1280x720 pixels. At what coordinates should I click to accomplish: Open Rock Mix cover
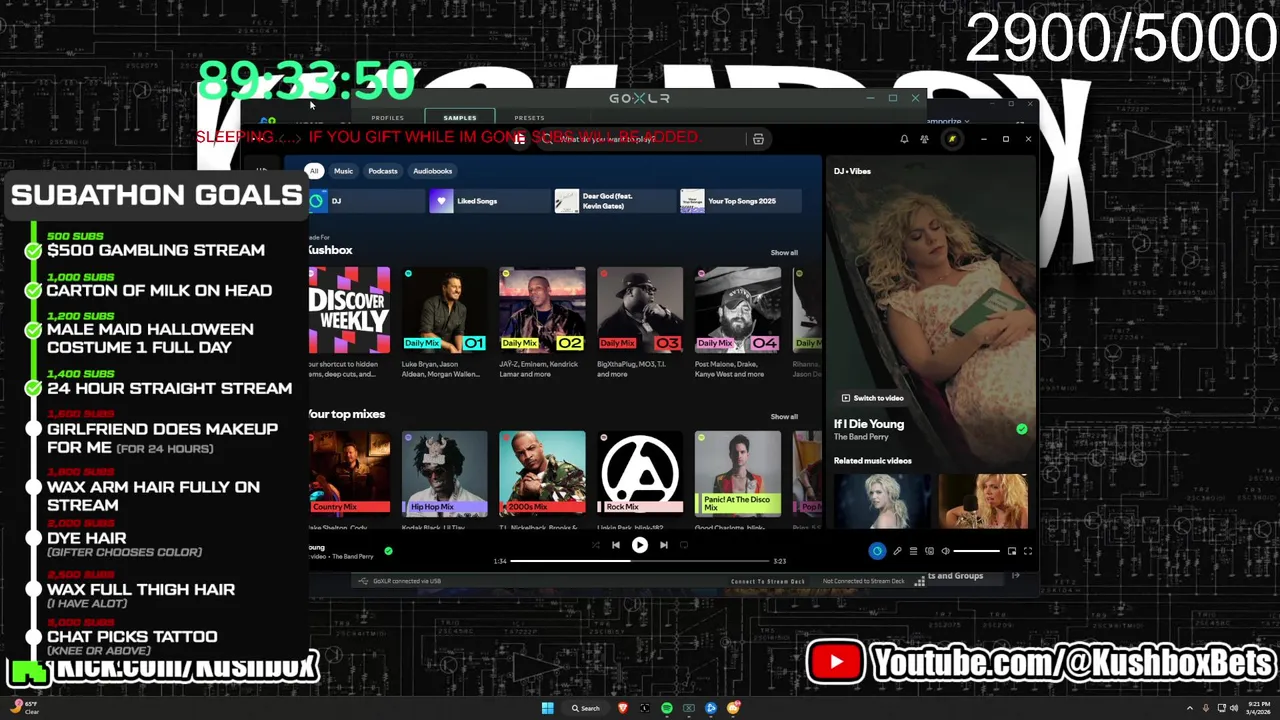(640, 473)
